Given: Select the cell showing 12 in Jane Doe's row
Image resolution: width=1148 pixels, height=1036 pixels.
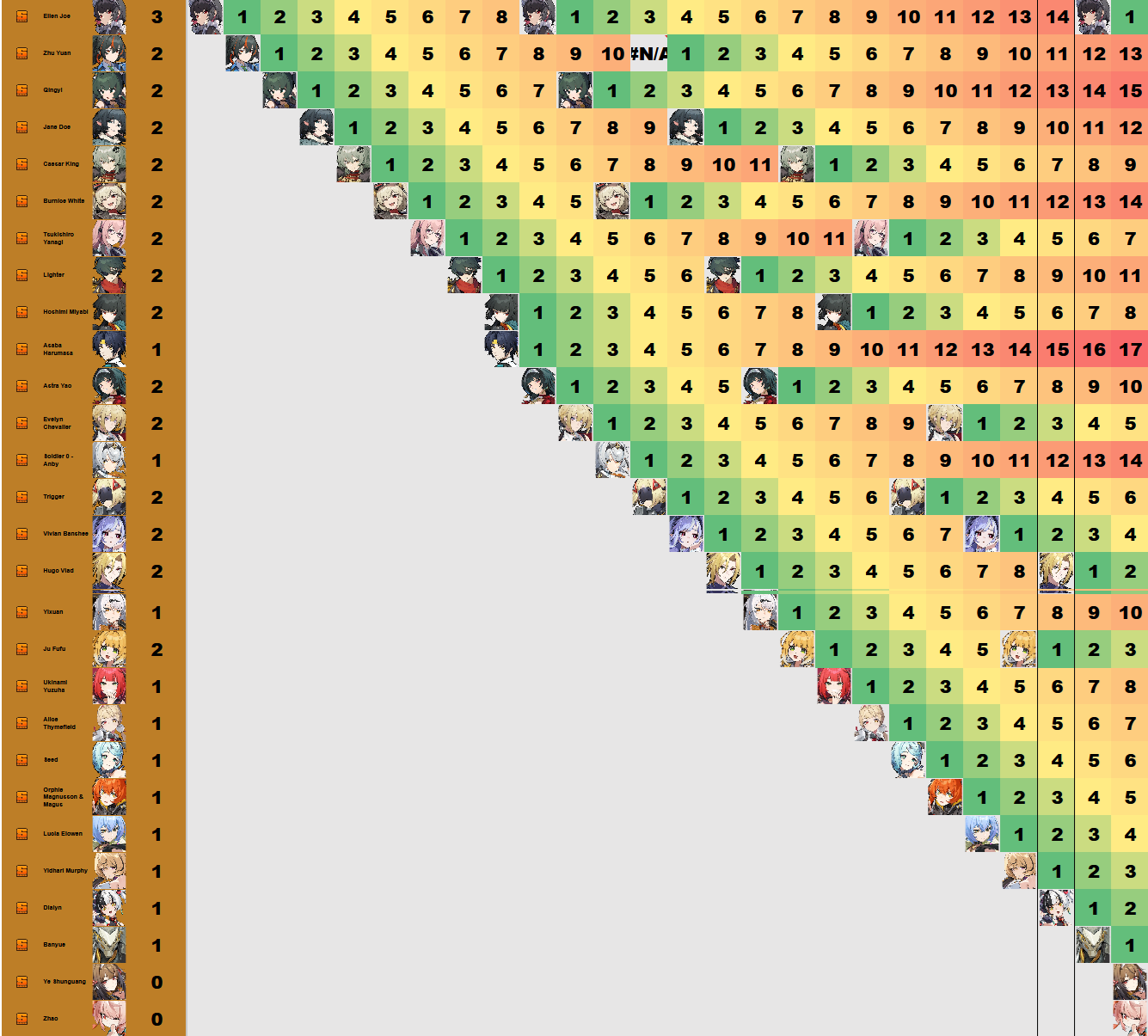Looking at the screenshot, I should [1130, 127].
